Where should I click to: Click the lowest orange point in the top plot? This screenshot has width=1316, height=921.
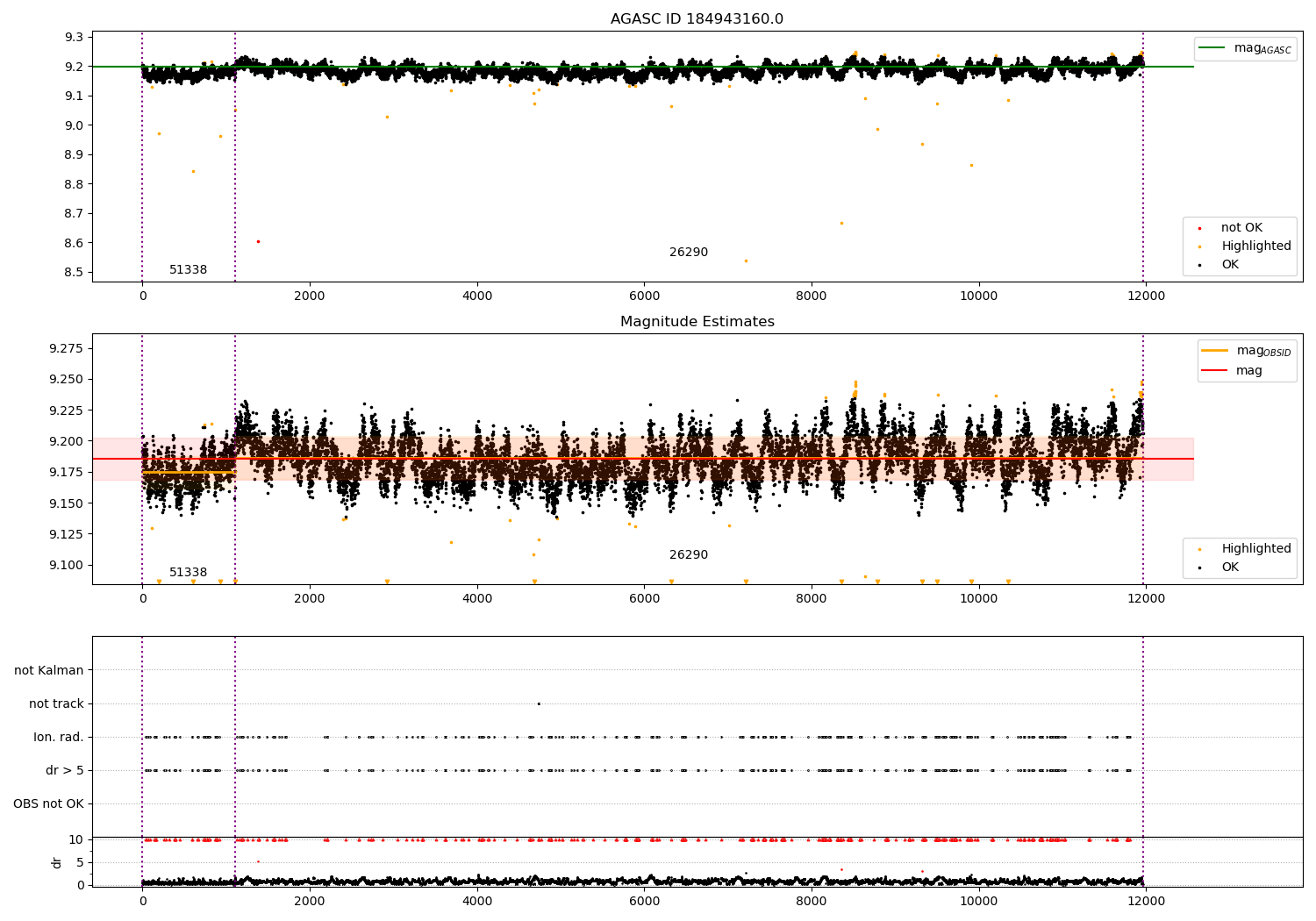(x=747, y=261)
